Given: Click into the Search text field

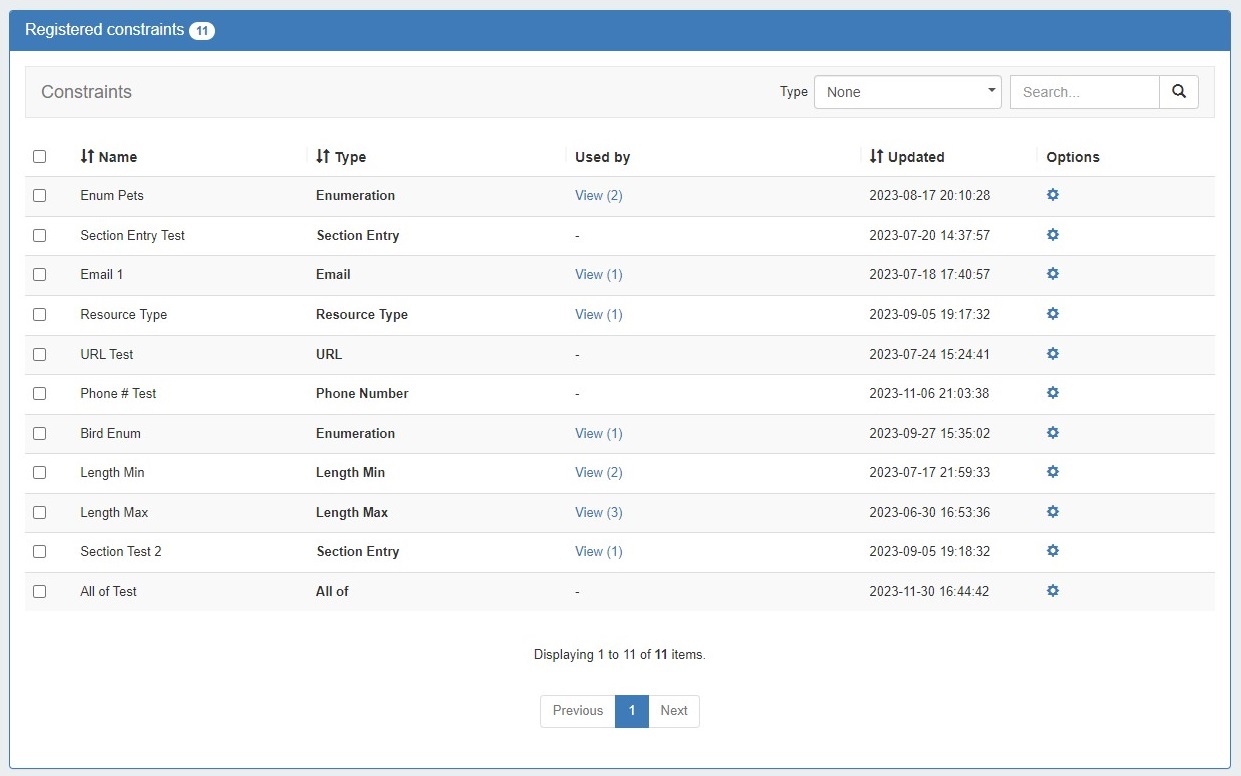Looking at the screenshot, I should (1084, 92).
